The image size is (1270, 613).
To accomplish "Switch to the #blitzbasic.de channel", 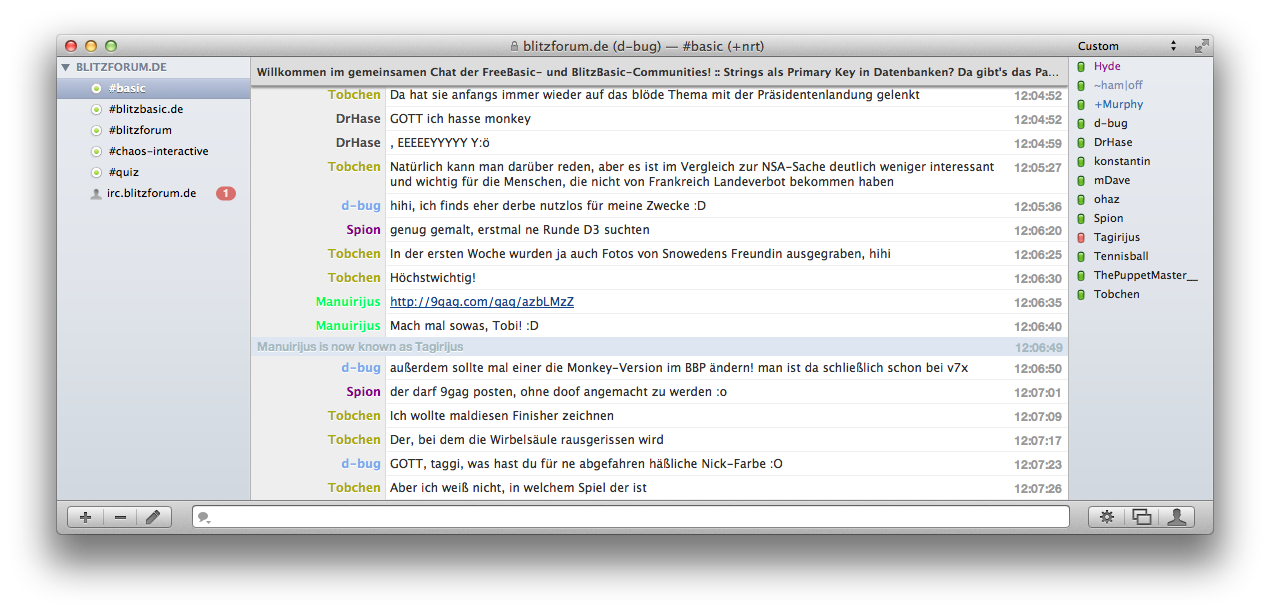I will pos(145,109).
